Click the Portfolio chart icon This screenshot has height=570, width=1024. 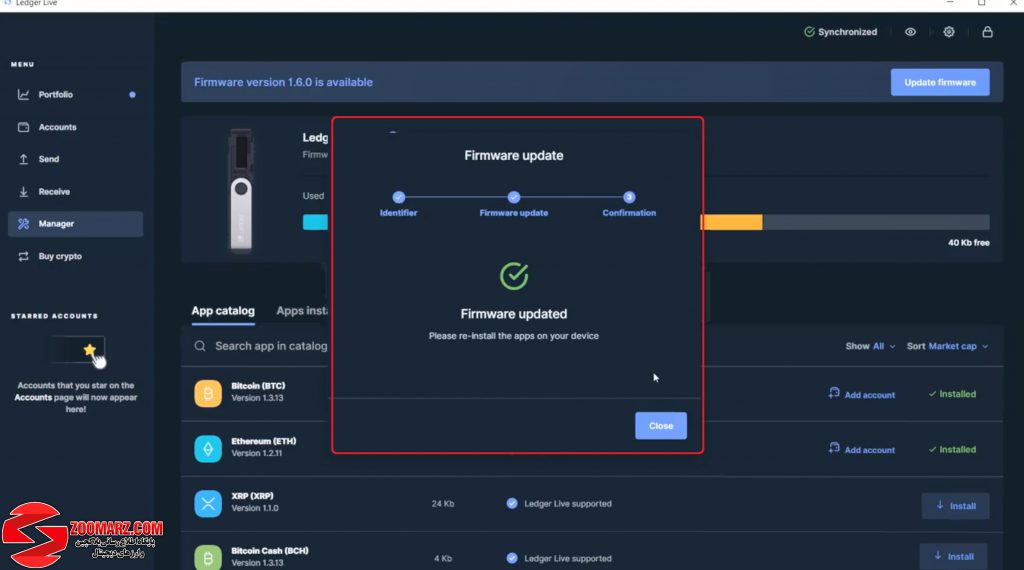click(24, 95)
